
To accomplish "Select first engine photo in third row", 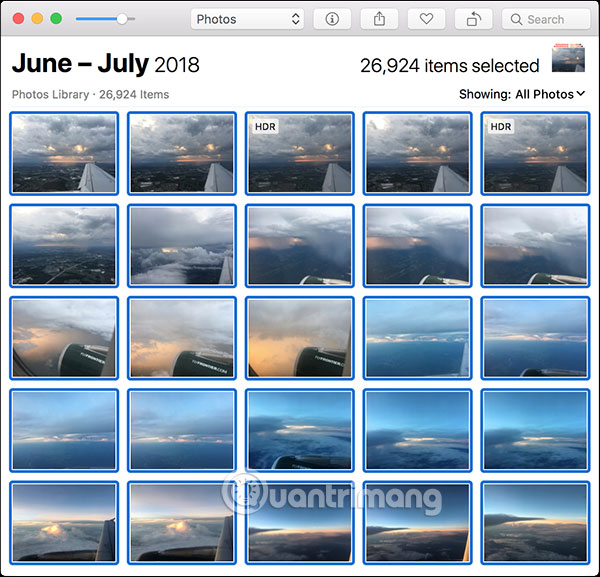I will click(64, 338).
